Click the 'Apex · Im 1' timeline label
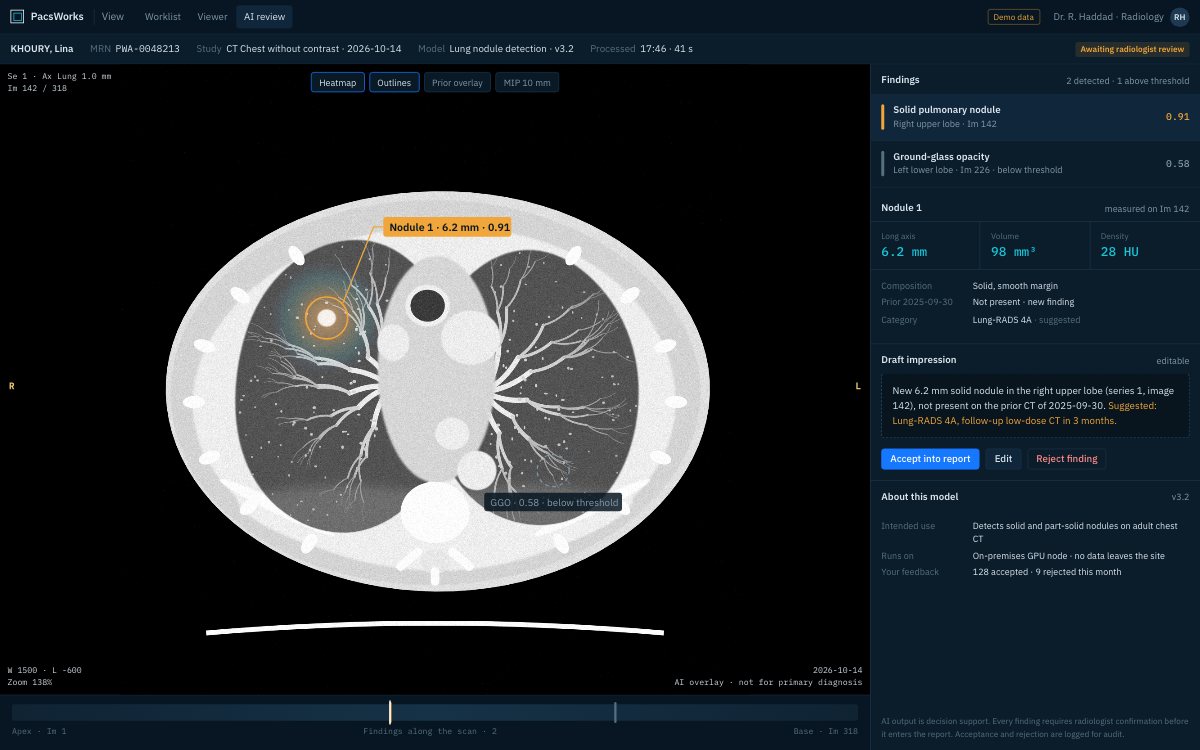The image size is (1200, 750). [39, 732]
